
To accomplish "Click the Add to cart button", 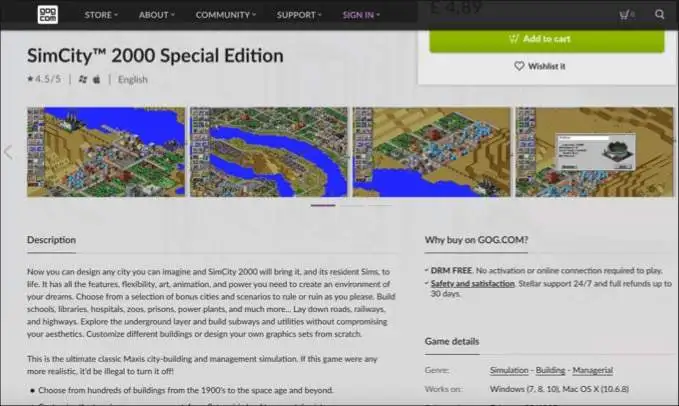I will click(546, 39).
